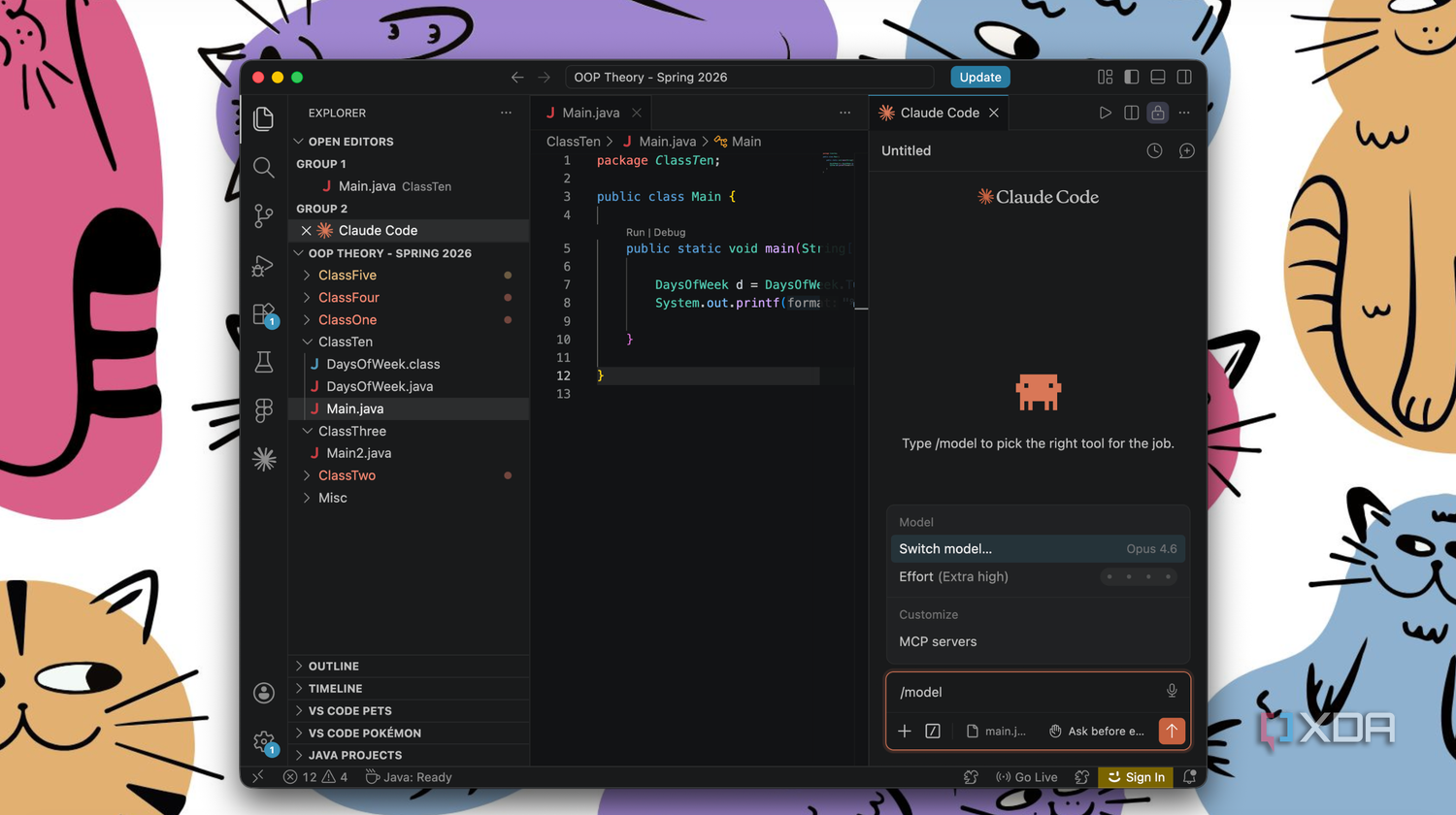The image size is (1456, 815).
Task: Start a new Claude Code chat
Action: click(x=1186, y=150)
